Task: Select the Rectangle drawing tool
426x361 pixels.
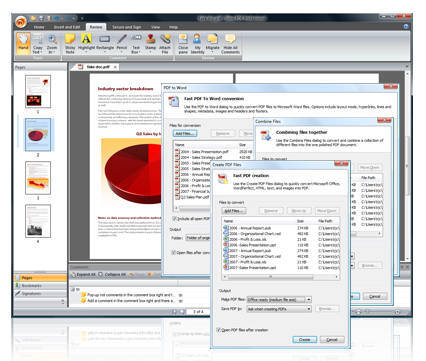Action: (105, 42)
